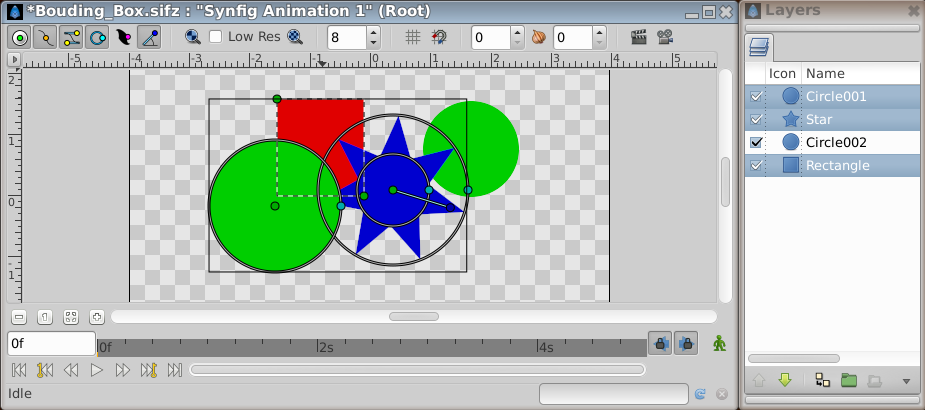This screenshot has height=410, width=925.
Task: Click the Layers panel tab icon
Action: 759,47
